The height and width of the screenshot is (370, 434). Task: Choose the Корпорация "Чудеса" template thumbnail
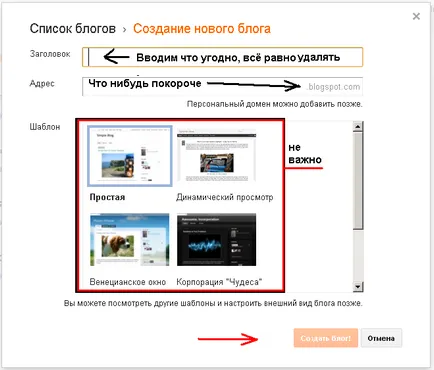(x=217, y=240)
